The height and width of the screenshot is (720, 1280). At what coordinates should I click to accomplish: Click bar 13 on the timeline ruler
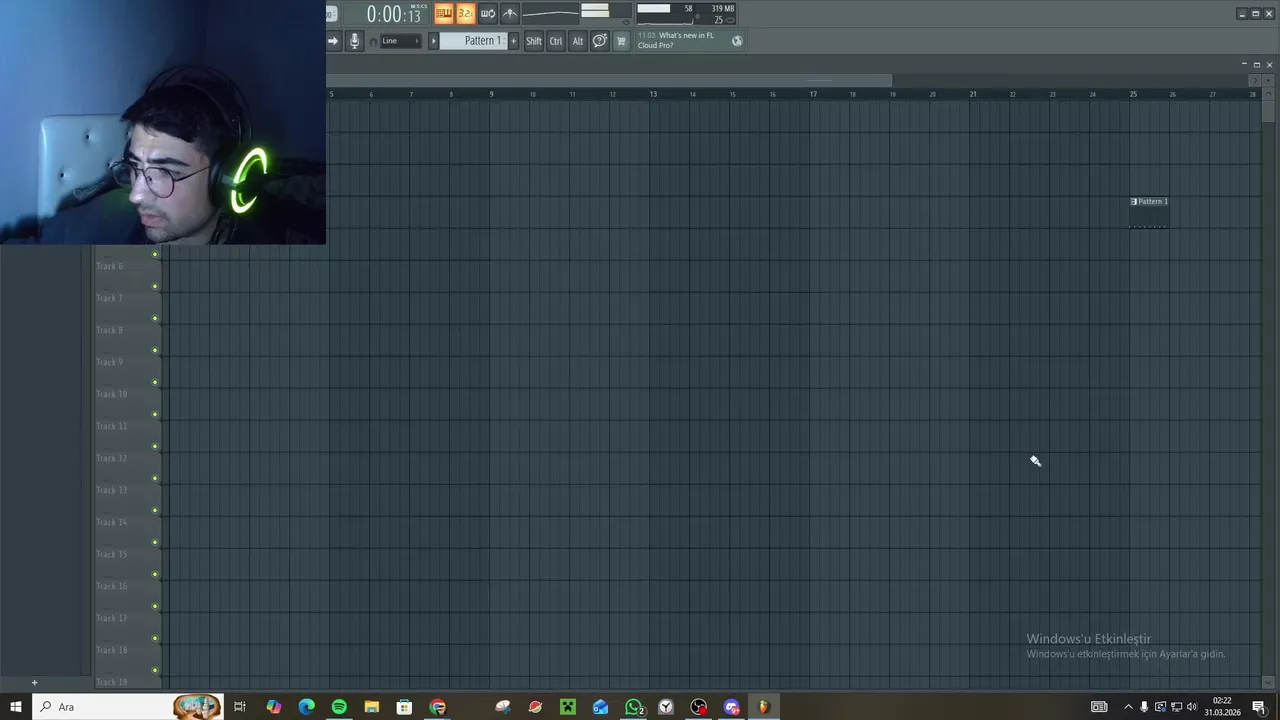653,94
